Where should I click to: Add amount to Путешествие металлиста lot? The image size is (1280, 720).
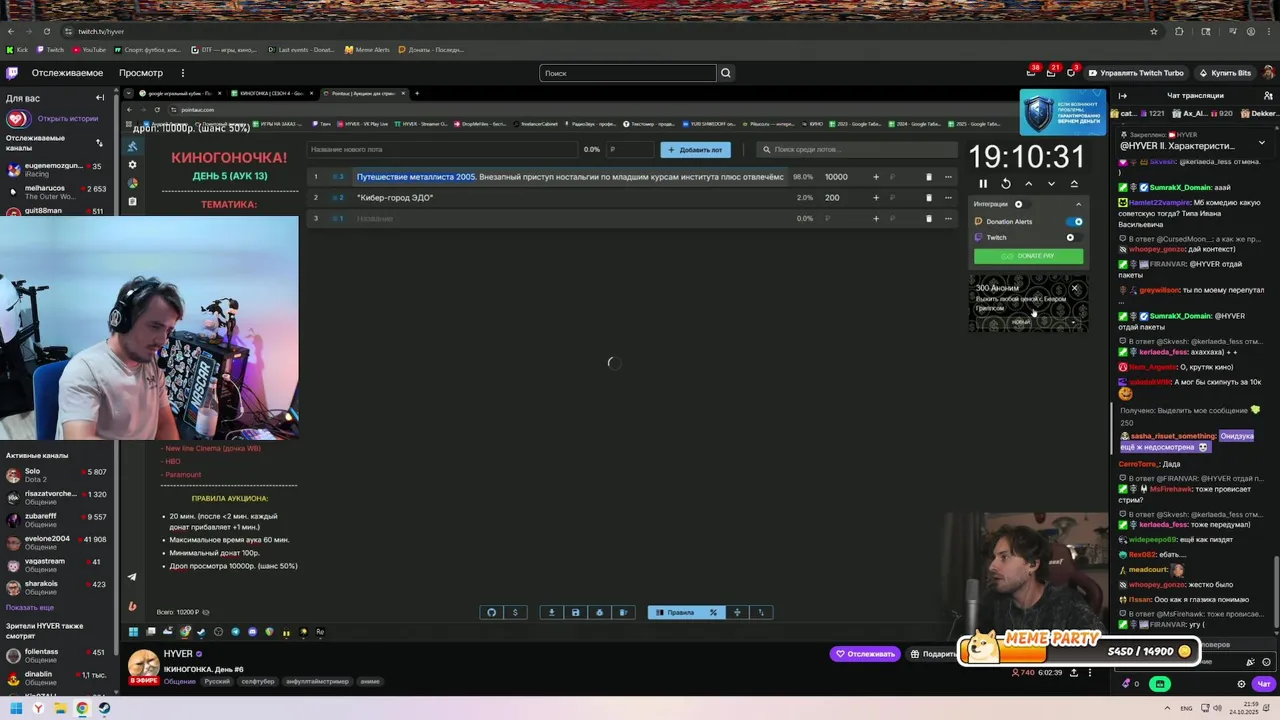click(875, 177)
